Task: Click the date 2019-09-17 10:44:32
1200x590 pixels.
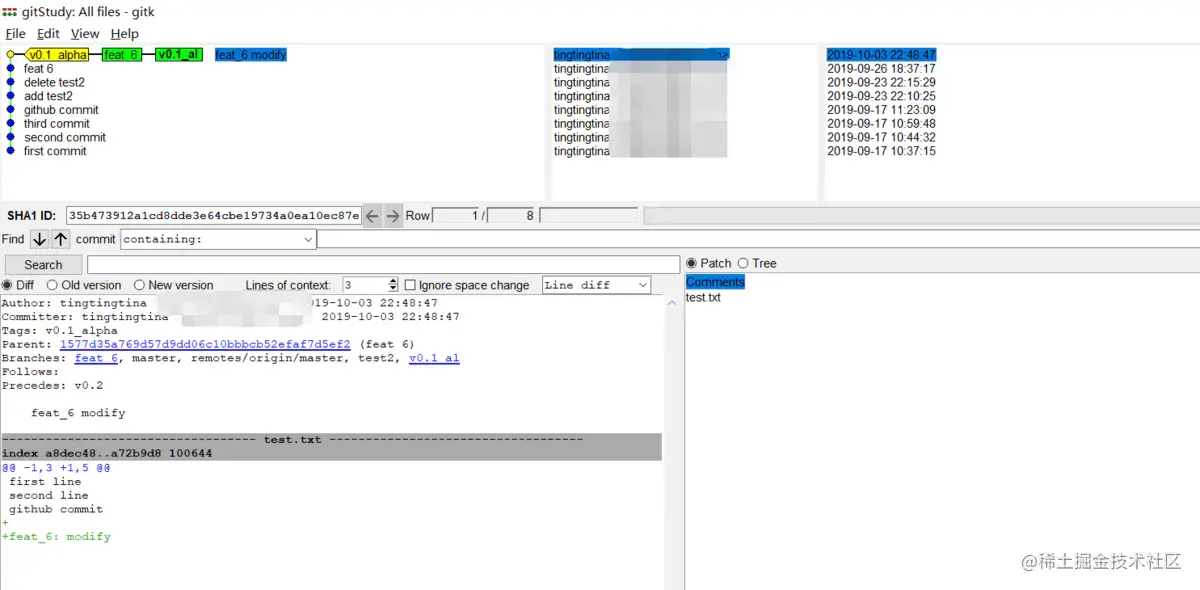Action: [x=881, y=138]
